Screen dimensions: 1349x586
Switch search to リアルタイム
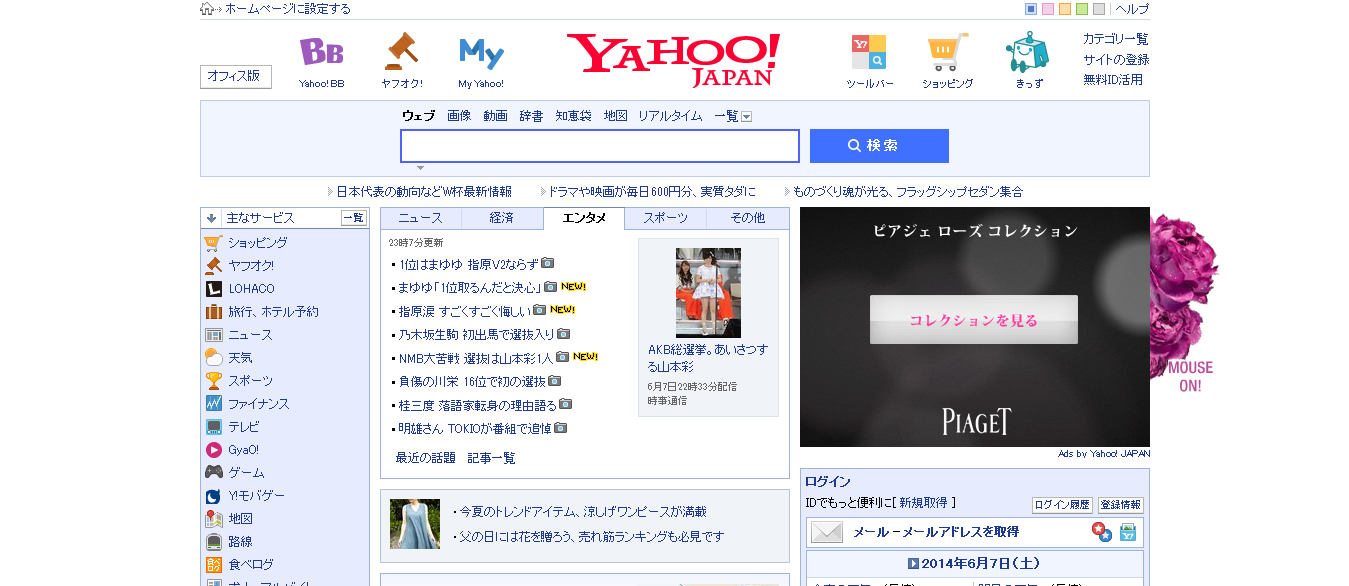pyautogui.click(x=670, y=116)
